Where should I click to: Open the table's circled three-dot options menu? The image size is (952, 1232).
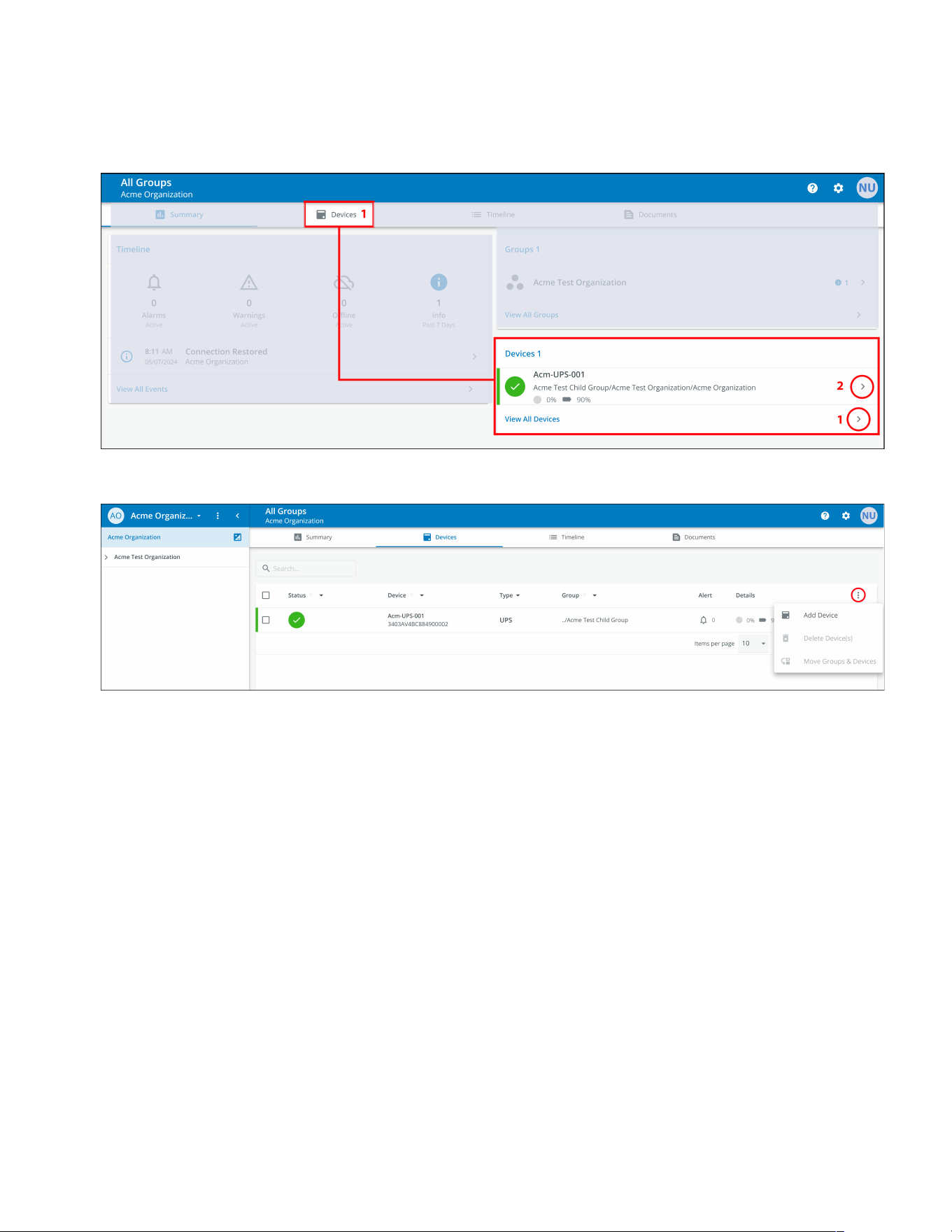tap(858, 595)
